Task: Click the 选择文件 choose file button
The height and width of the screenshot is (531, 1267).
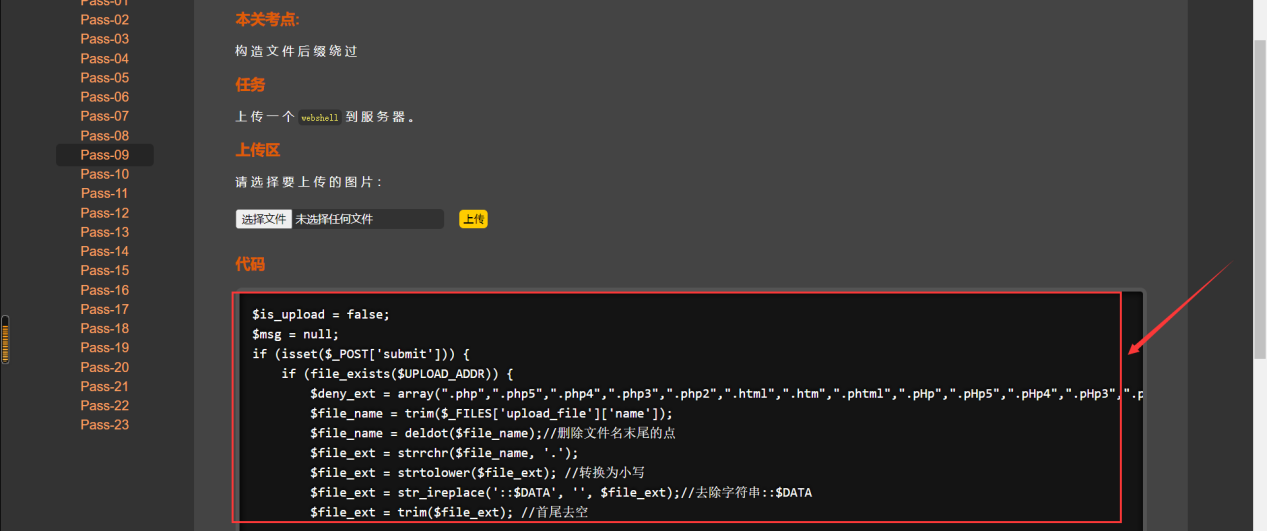Action: coord(264,219)
